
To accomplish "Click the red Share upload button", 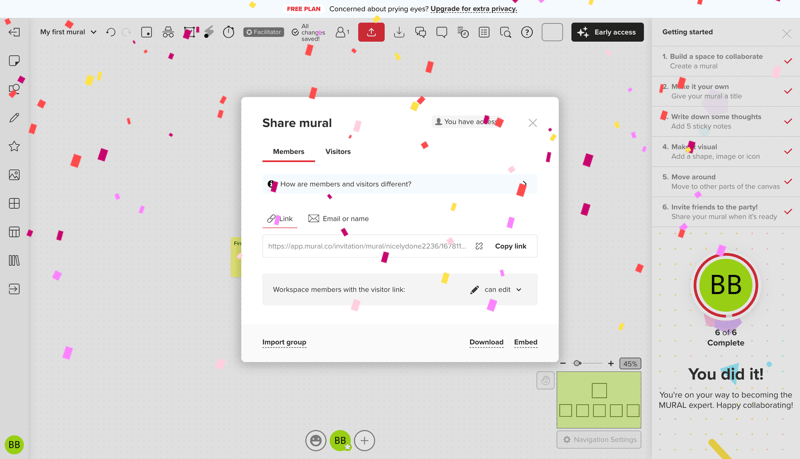I will click(371, 32).
